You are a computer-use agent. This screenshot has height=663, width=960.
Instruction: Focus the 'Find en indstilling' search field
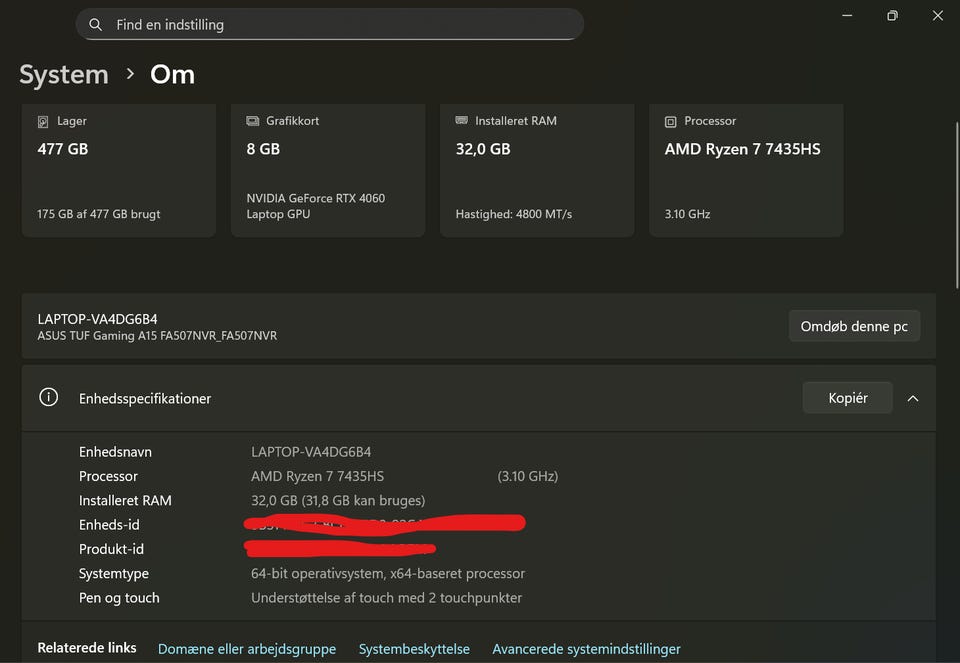(329, 24)
